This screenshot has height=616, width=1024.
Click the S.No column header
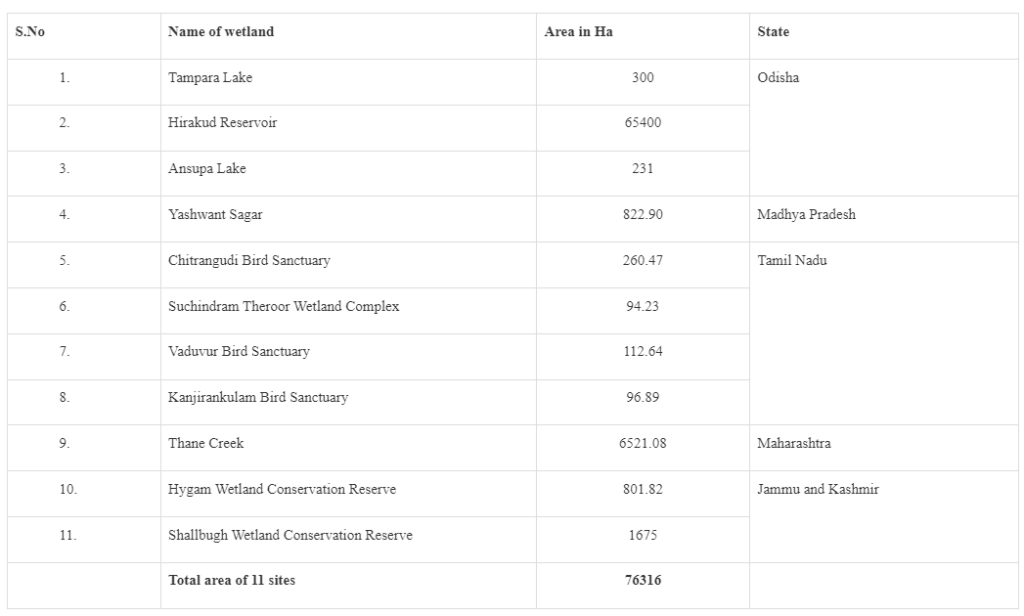tap(31, 33)
